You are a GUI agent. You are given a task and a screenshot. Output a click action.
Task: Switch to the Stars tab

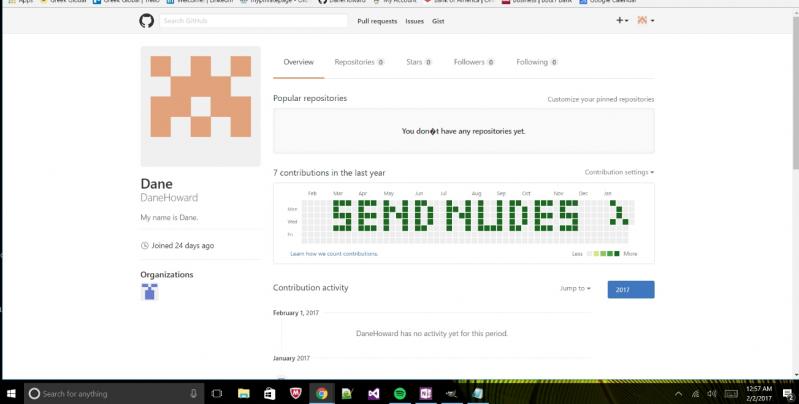(x=418, y=62)
